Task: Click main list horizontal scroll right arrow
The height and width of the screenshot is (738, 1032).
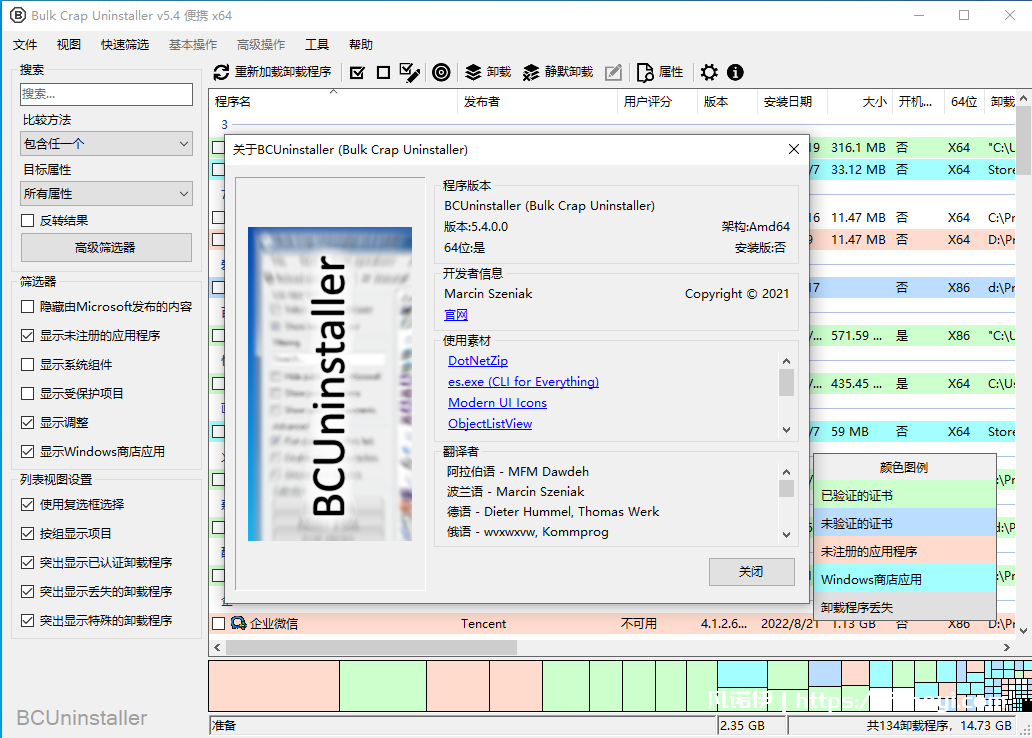Action: pos(1006,648)
